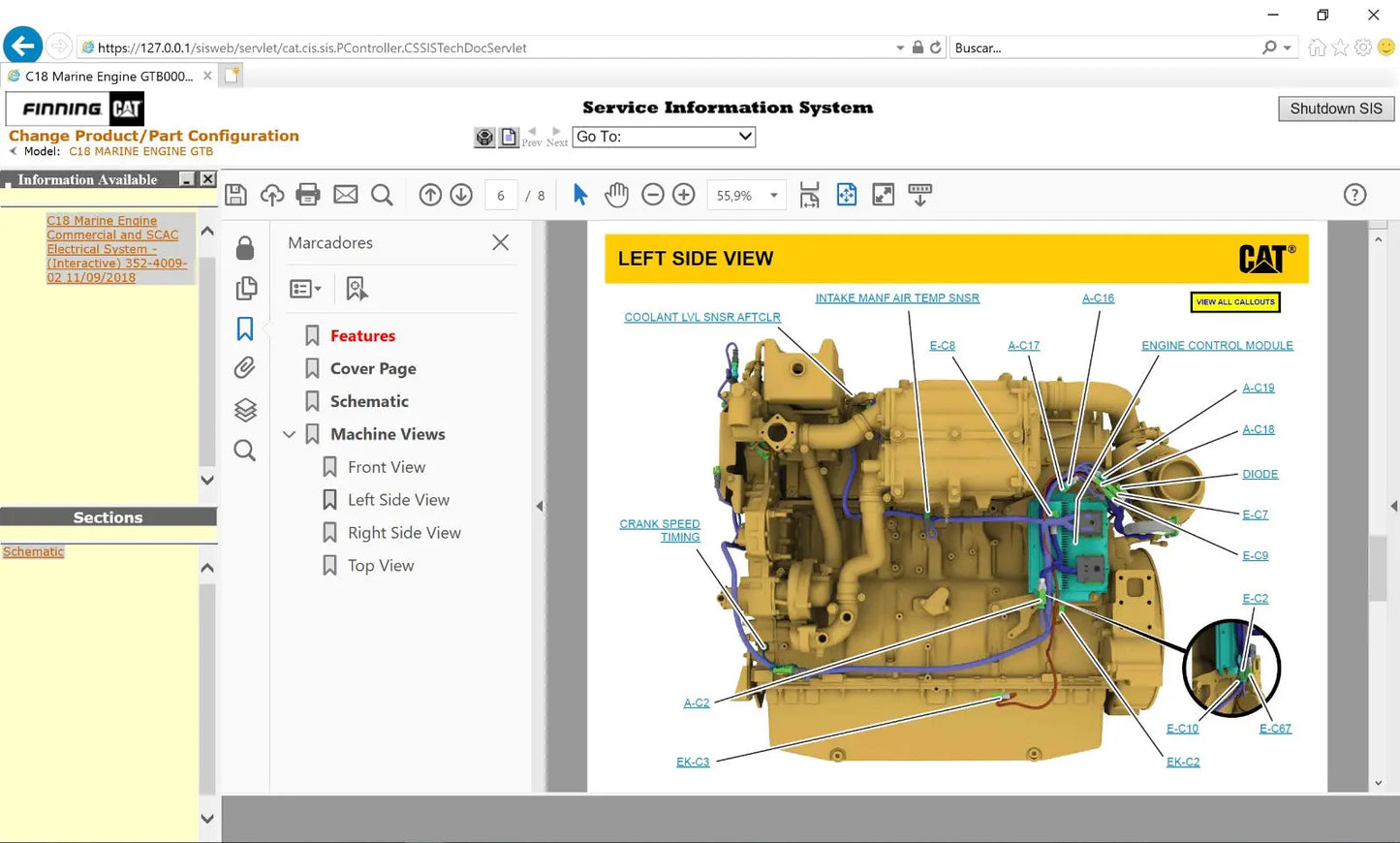
Task: Click the print icon in PDF toolbar
Action: pos(308,195)
